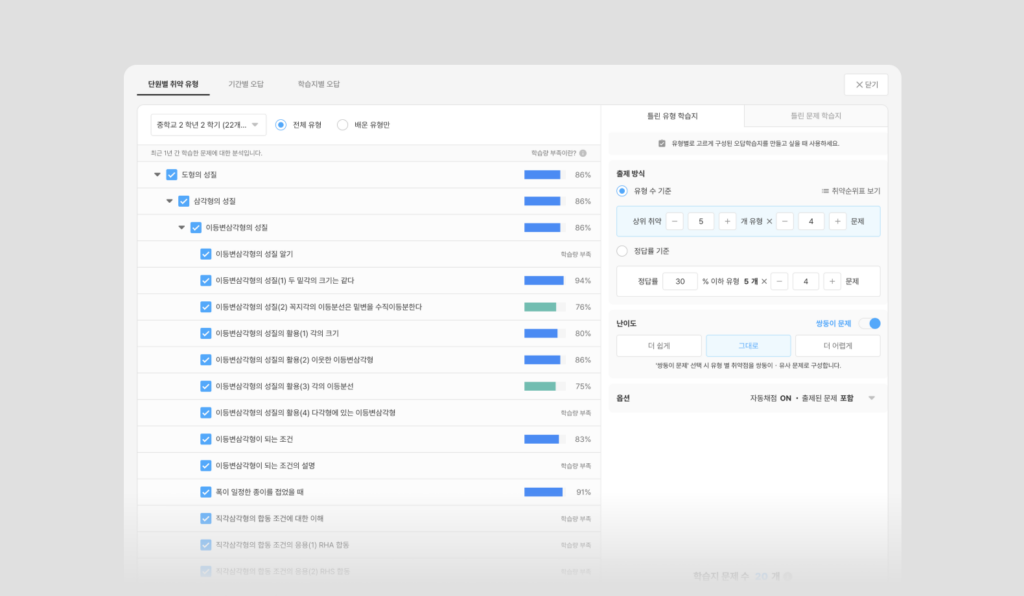
Task: Switch to the 기간별 오답 tab
Action: click(x=246, y=84)
